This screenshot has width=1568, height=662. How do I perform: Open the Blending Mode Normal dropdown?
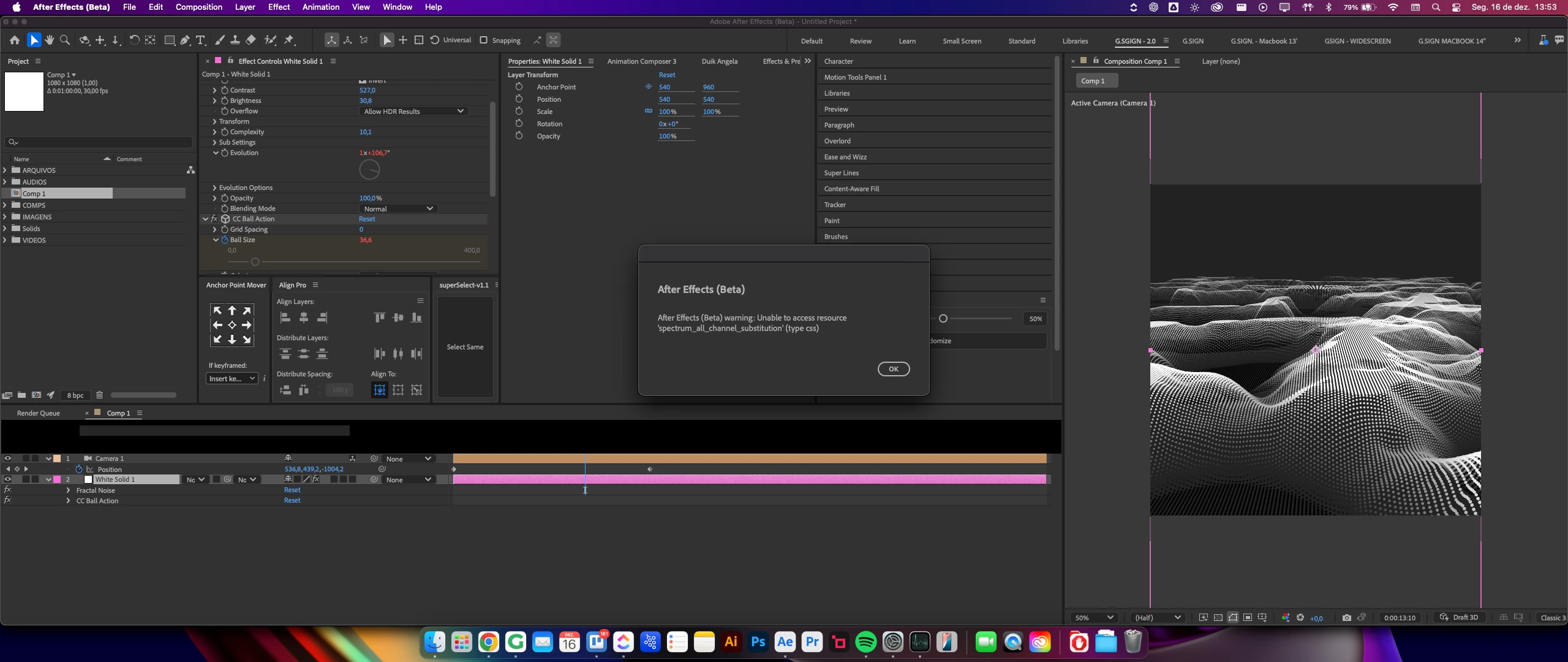[x=398, y=208]
